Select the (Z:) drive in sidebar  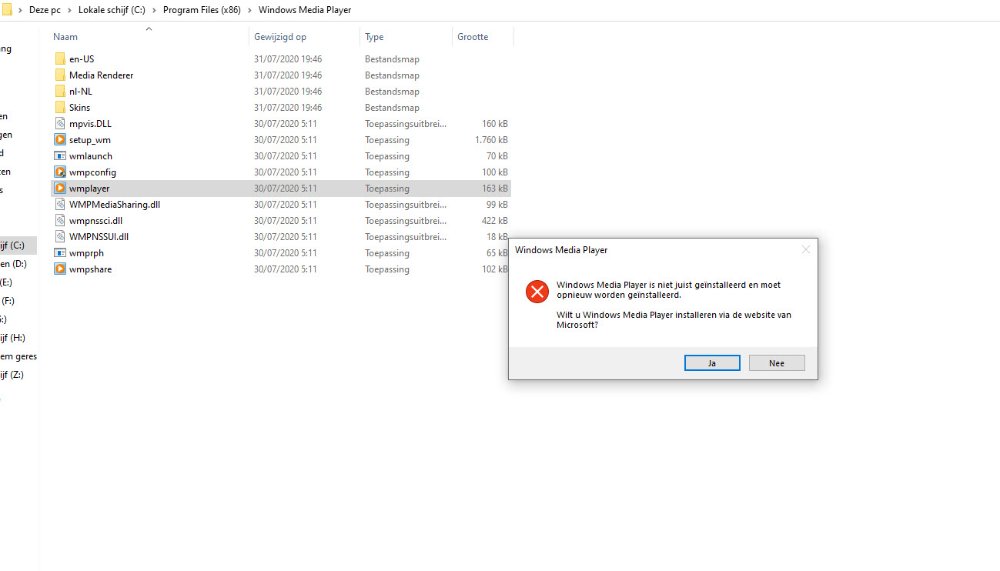tap(12, 374)
